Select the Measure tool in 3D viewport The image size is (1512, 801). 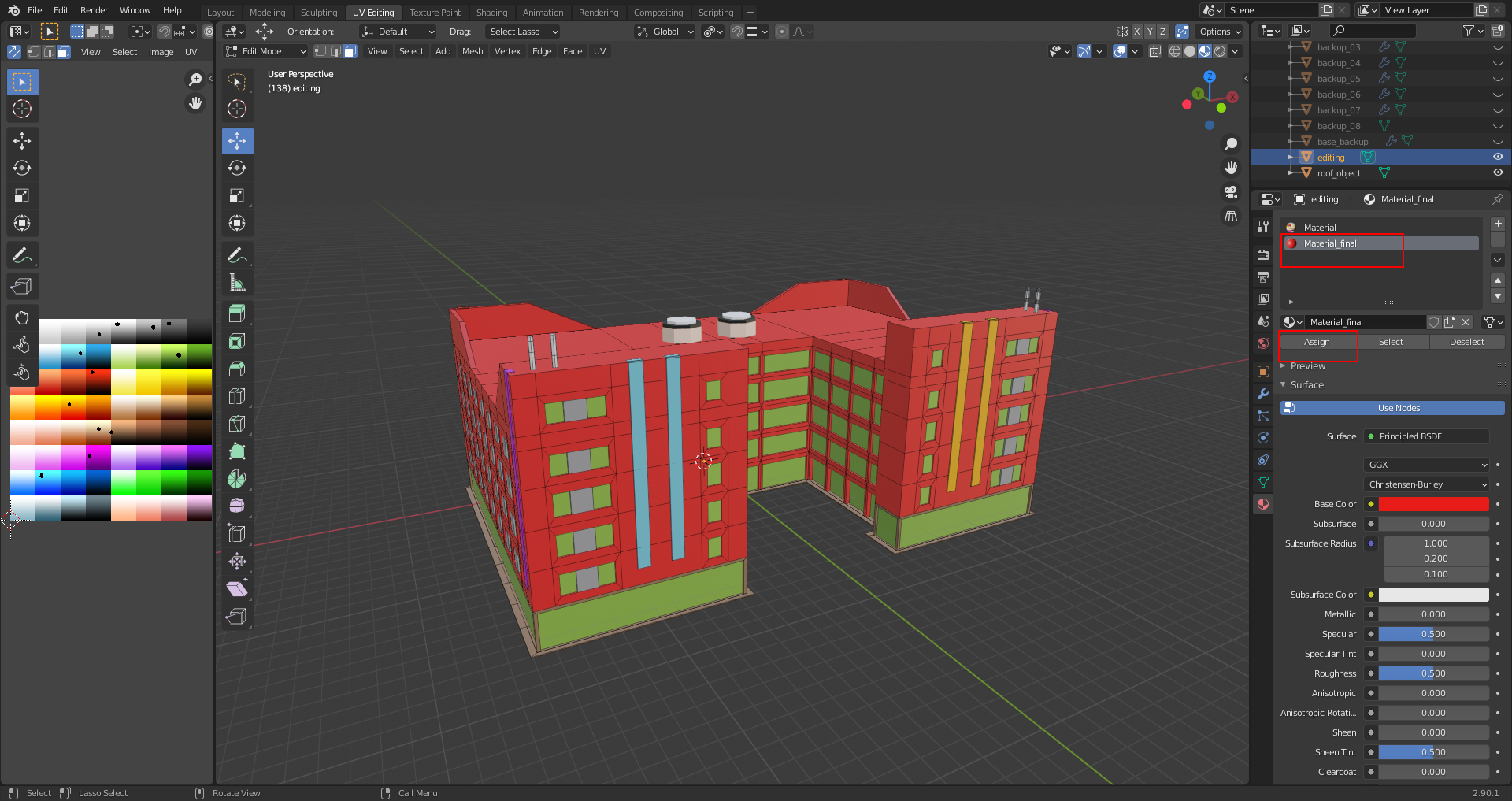pos(237,283)
